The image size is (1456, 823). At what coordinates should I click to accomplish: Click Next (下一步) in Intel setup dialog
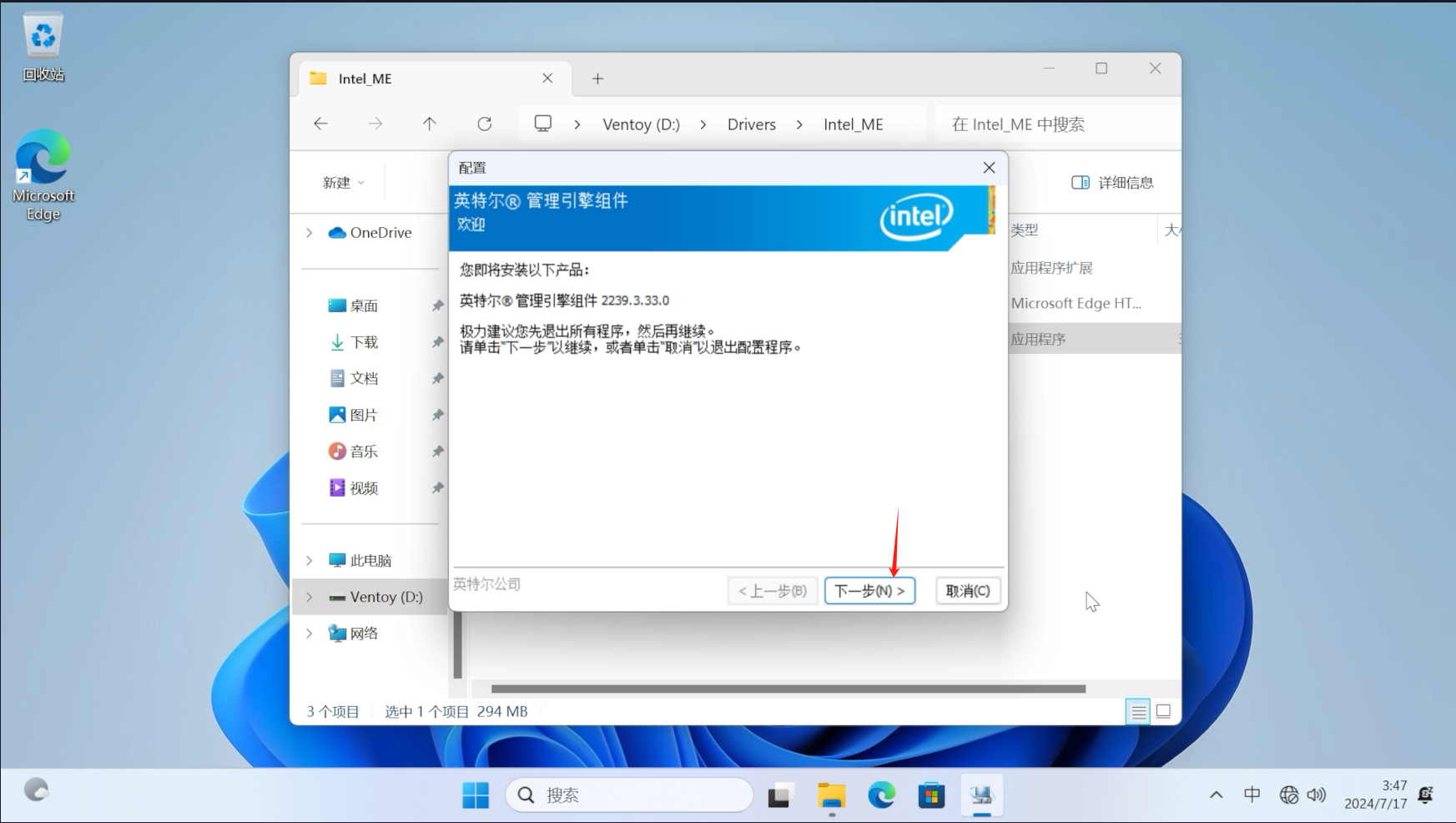tap(869, 591)
